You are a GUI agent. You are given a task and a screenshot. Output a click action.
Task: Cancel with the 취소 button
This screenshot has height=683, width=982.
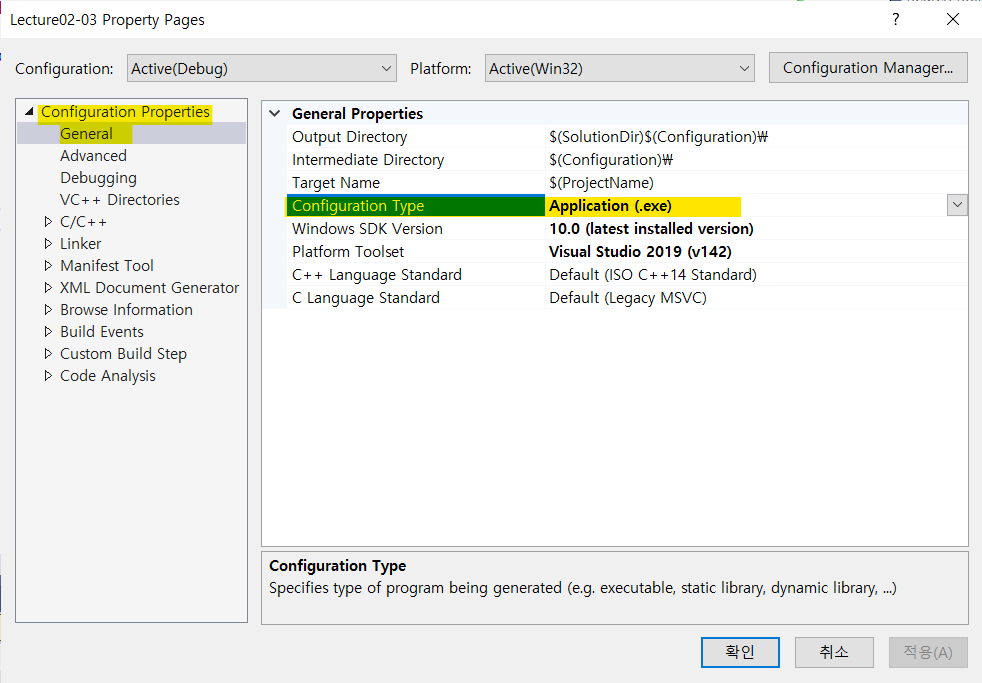[x=834, y=652]
